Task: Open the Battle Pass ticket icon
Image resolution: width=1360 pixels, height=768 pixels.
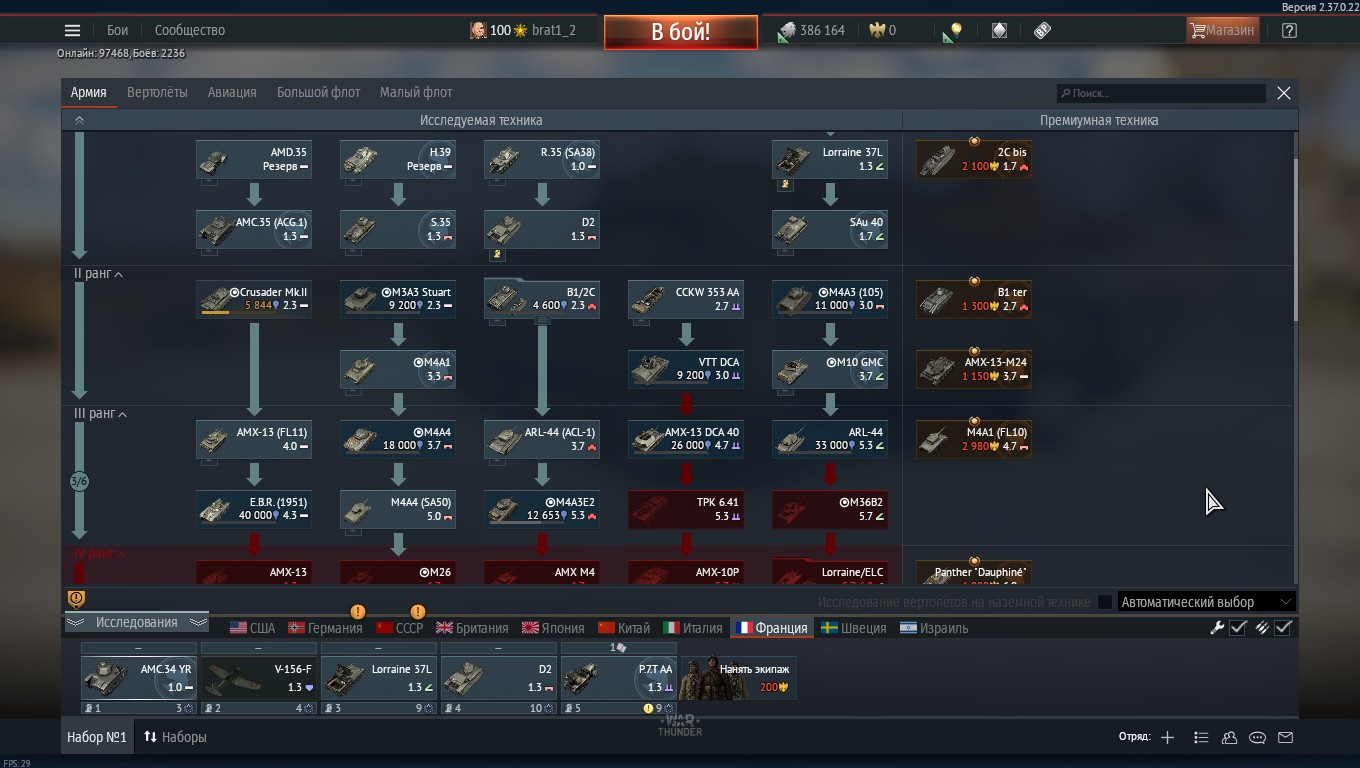Action: click(x=1042, y=30)
